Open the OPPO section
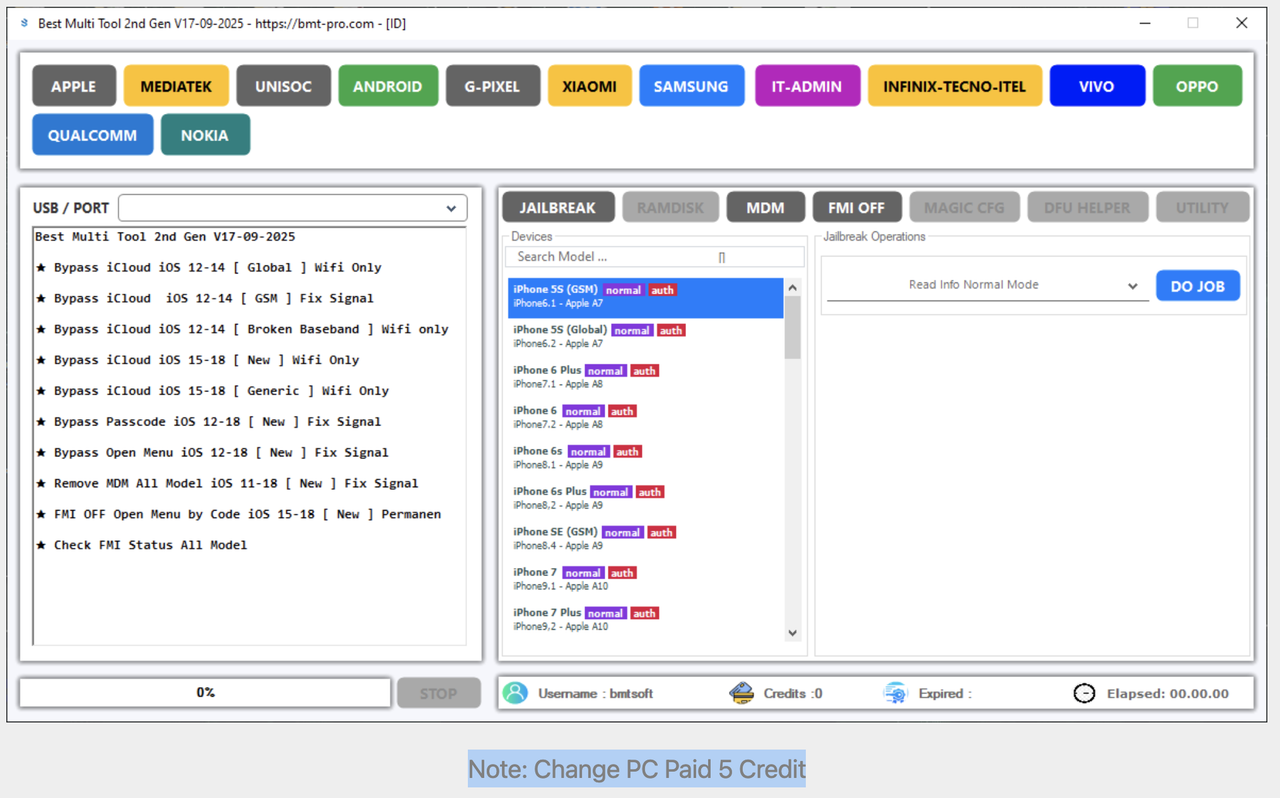The height and width of the screenshot is (798, 1280). point(1197,86)
